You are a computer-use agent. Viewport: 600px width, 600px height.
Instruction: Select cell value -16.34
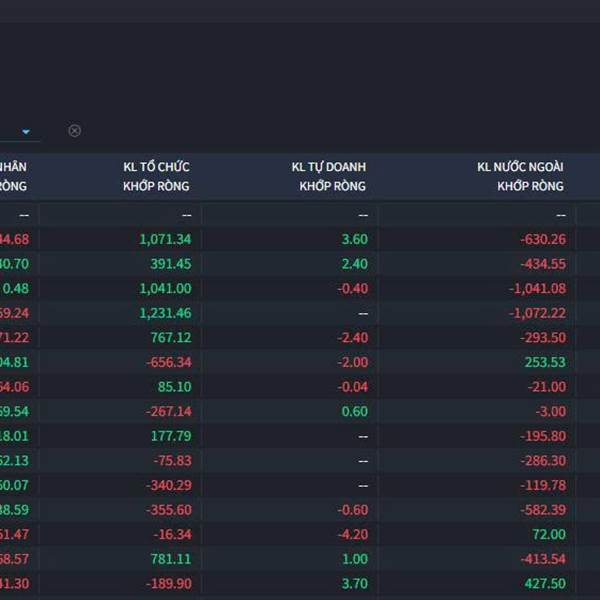coord(173,534)
